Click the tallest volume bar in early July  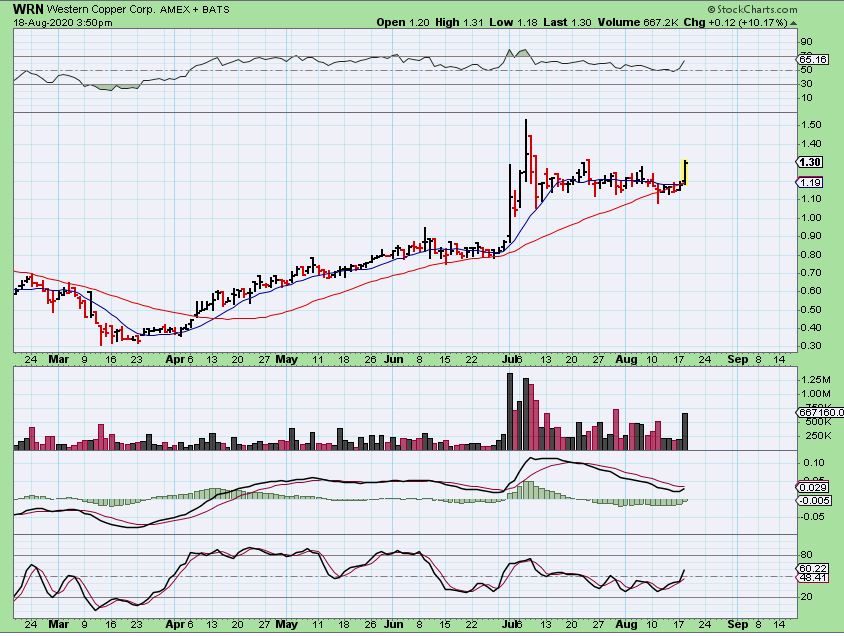(x=510, y=411)
